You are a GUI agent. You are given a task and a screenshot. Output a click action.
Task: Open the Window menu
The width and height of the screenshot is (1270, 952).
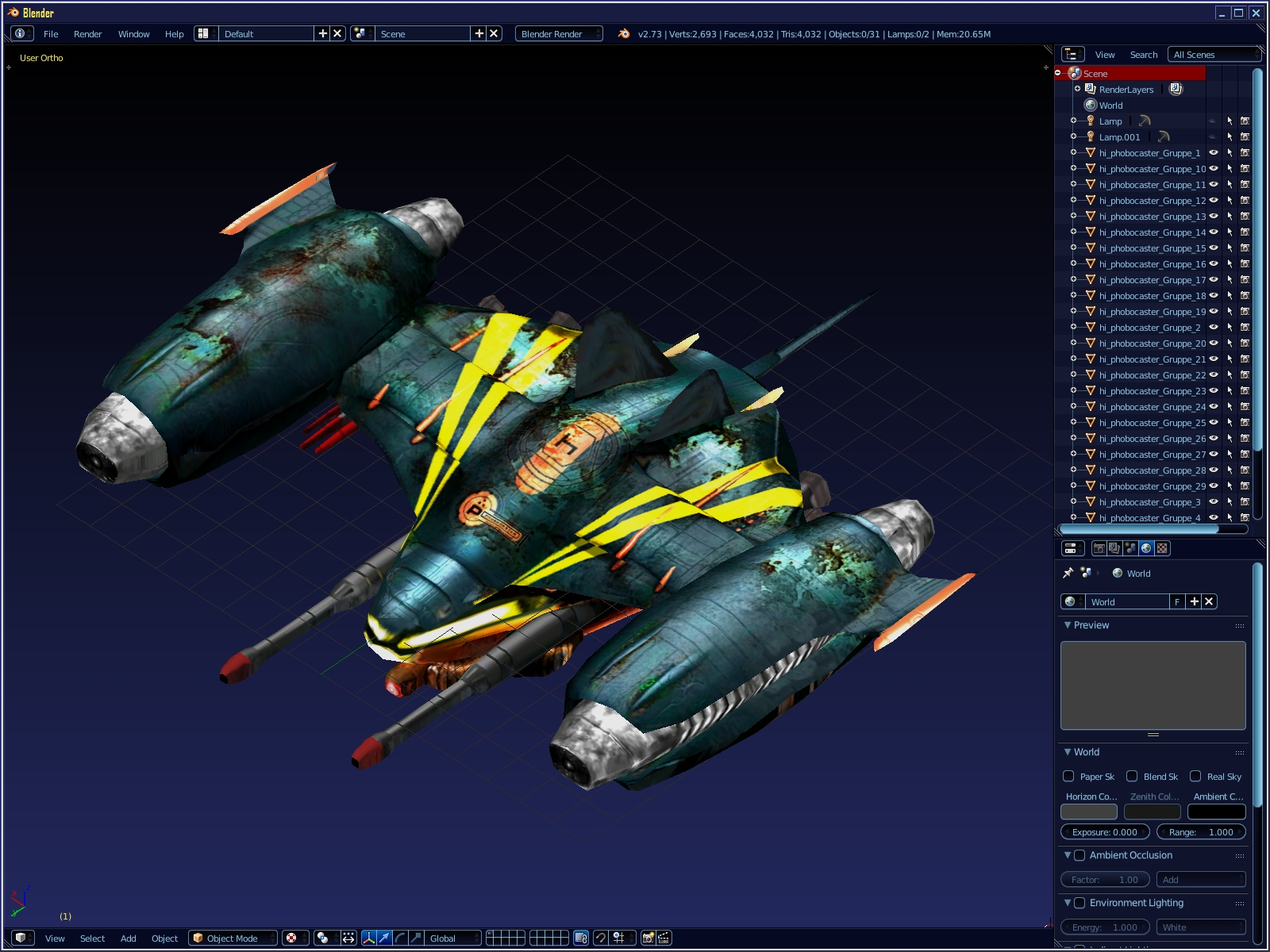pyautogui.click(x=134, y=34)
